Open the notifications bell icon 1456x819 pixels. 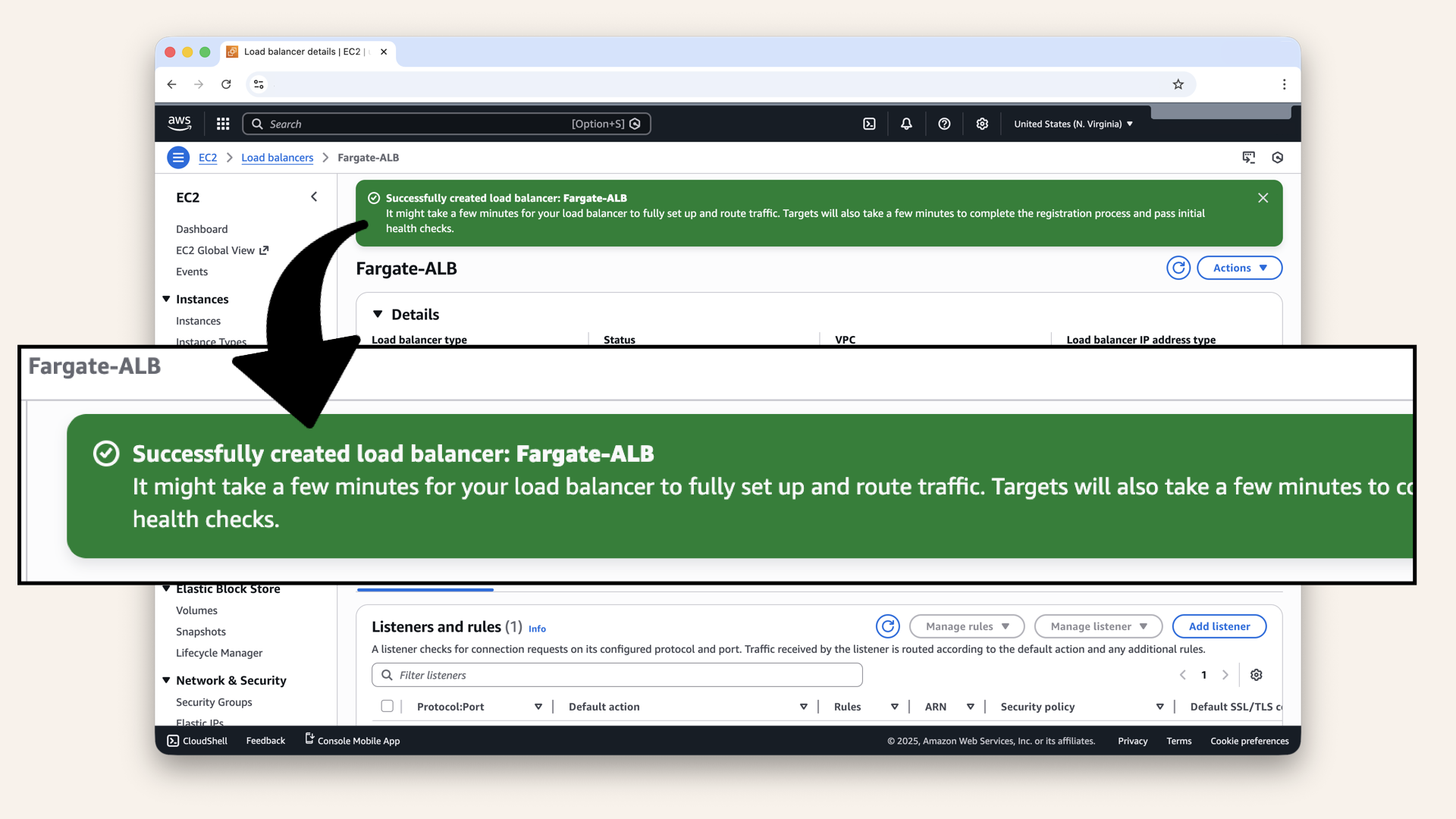click(x=906, y=123)
